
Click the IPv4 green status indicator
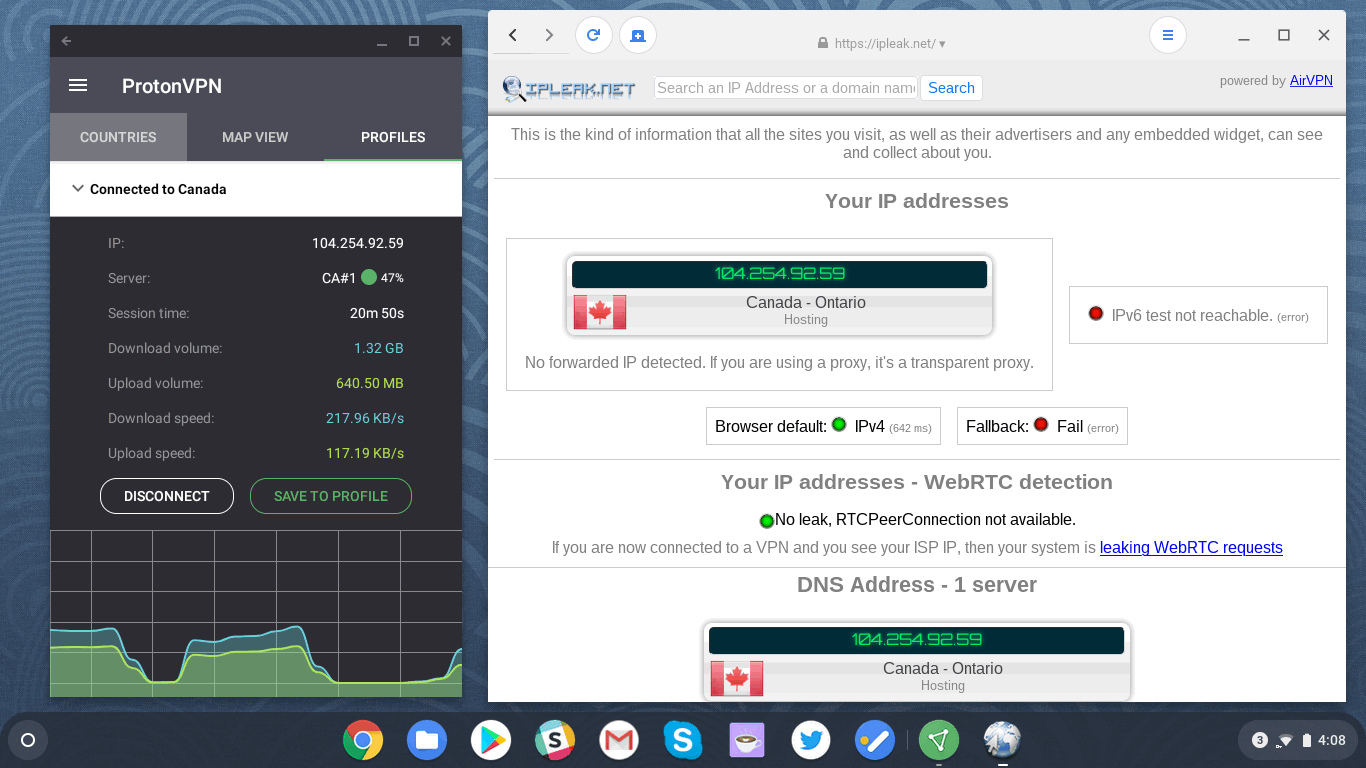click(839, 425)
